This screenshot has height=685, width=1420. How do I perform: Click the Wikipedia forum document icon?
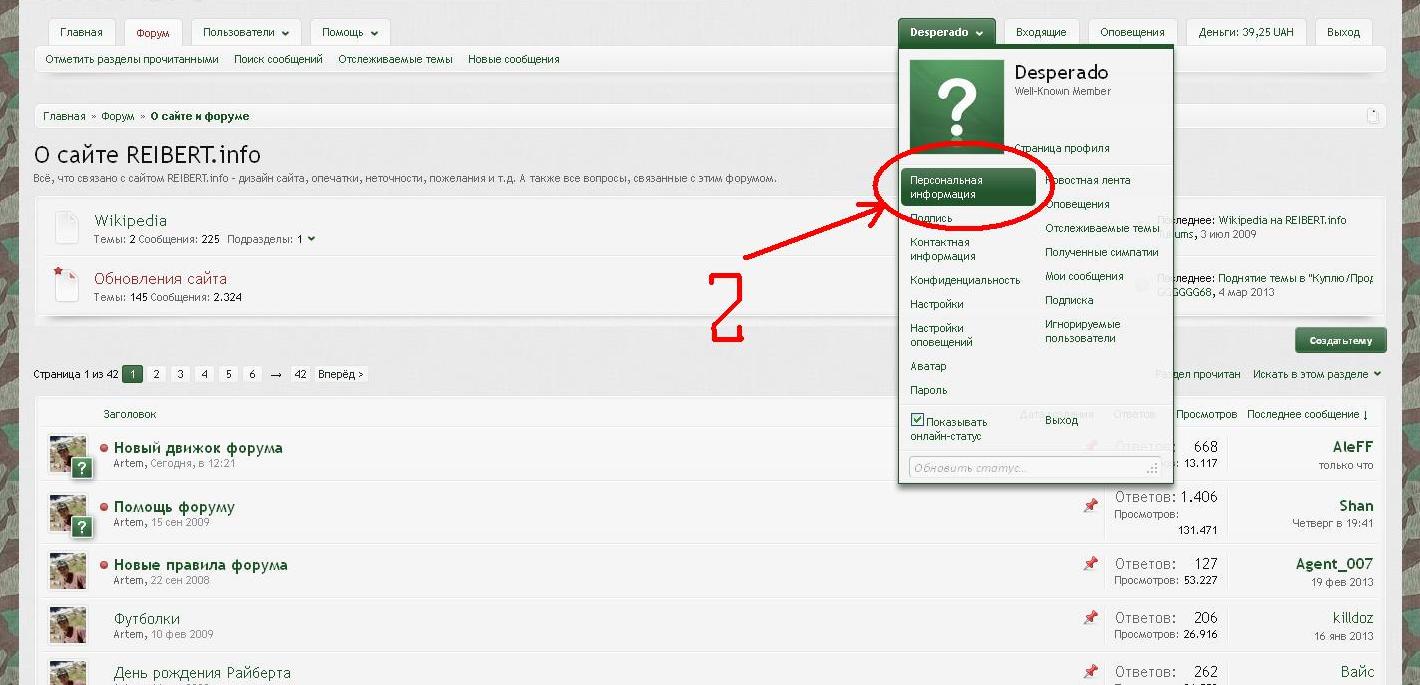(66, 227)
